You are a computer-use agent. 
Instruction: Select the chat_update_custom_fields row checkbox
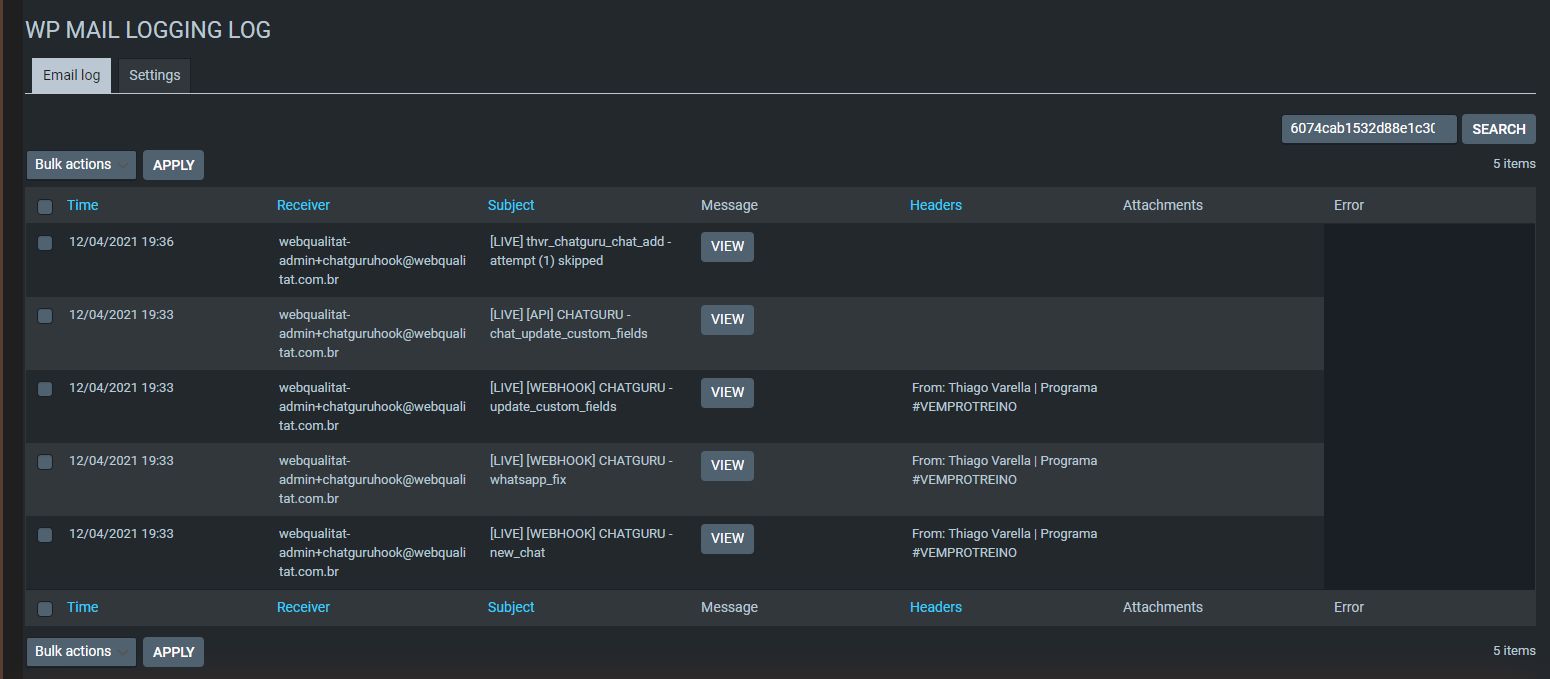(45, 316)
